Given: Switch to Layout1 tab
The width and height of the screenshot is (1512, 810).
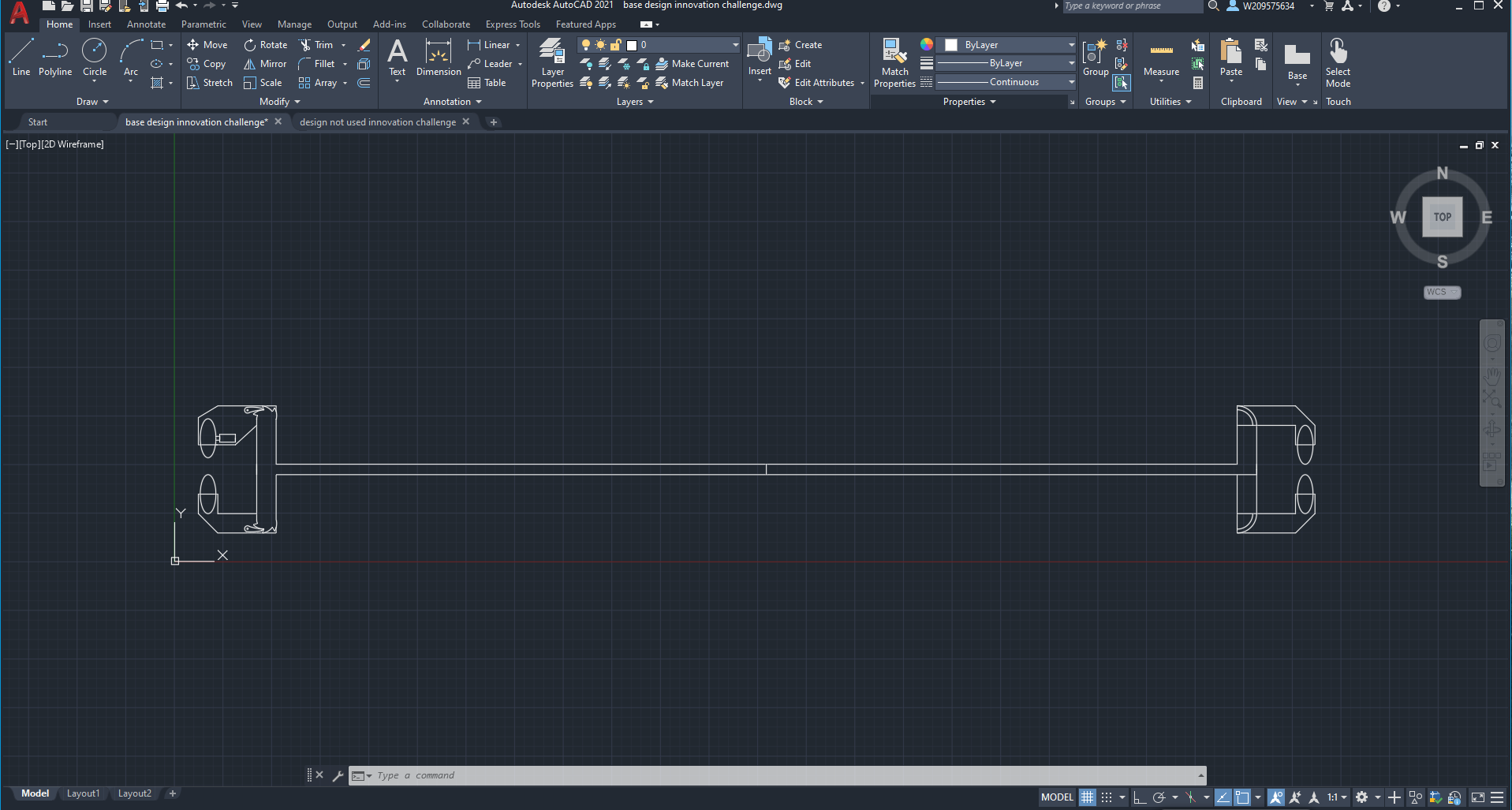Looking at the screenshot, I should tap(83, 793).
